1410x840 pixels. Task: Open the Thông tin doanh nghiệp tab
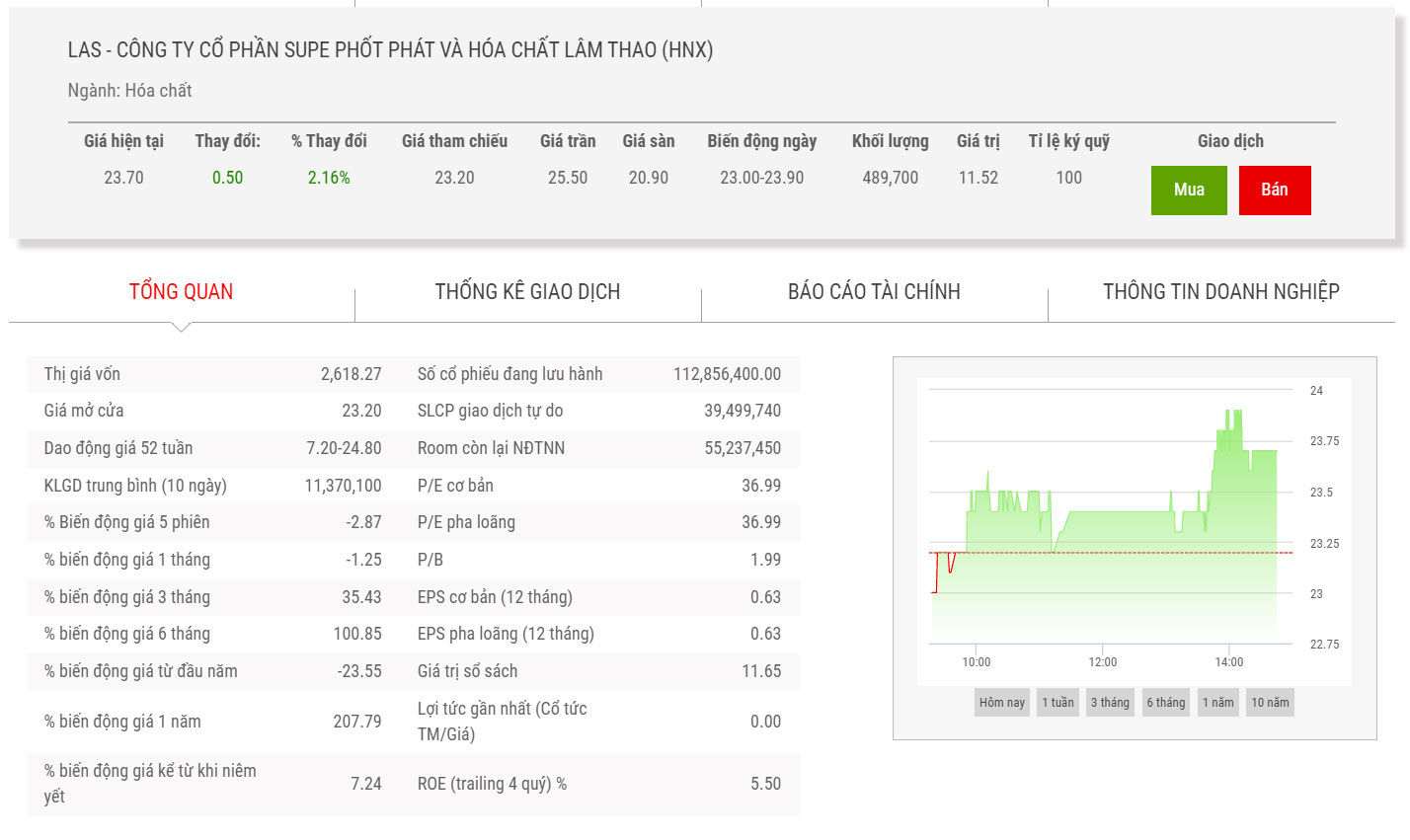[x=1220, y=291]
